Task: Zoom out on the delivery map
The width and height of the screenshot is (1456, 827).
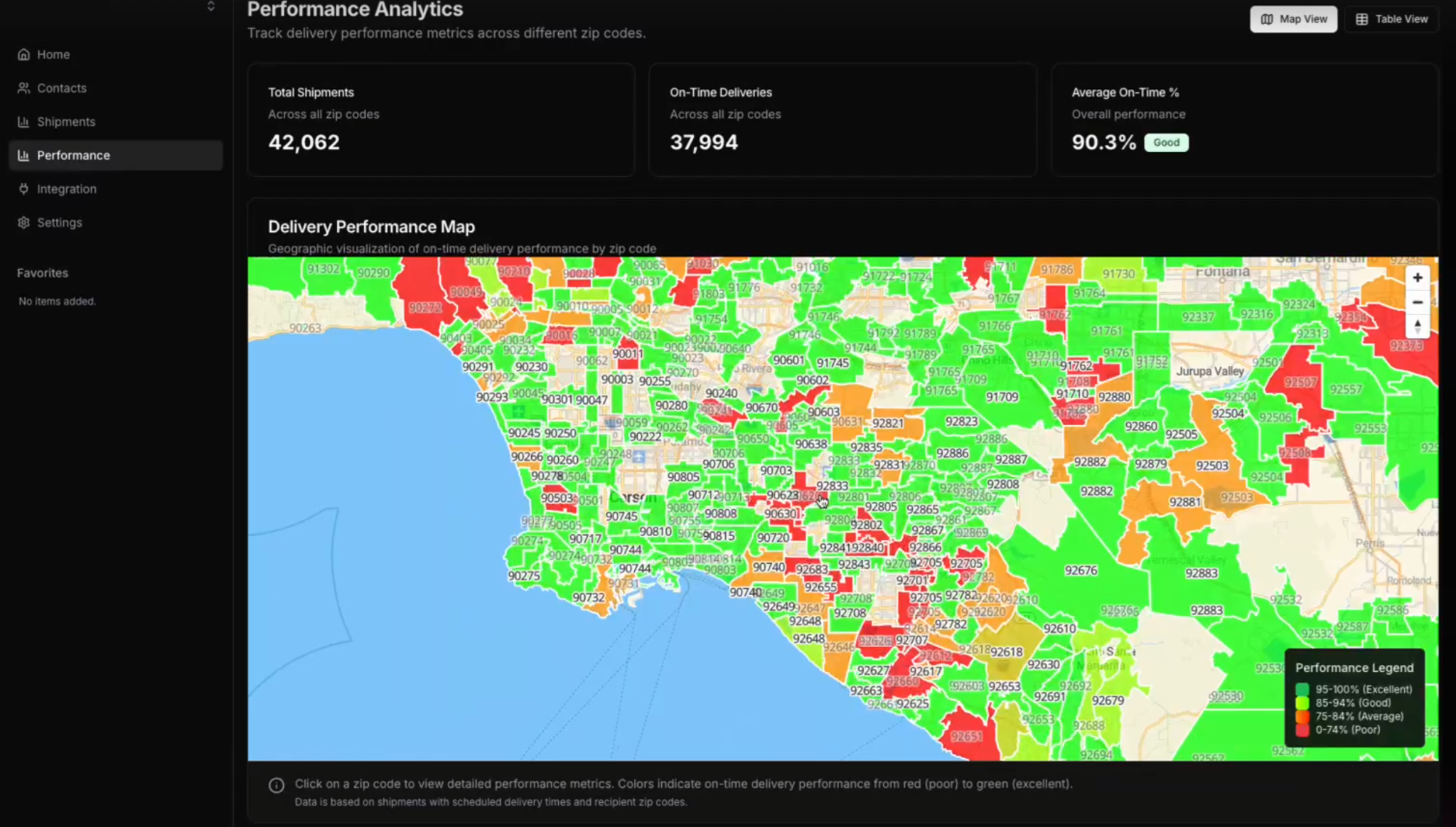Action: pyautogui.click(x=1418, y=302)
